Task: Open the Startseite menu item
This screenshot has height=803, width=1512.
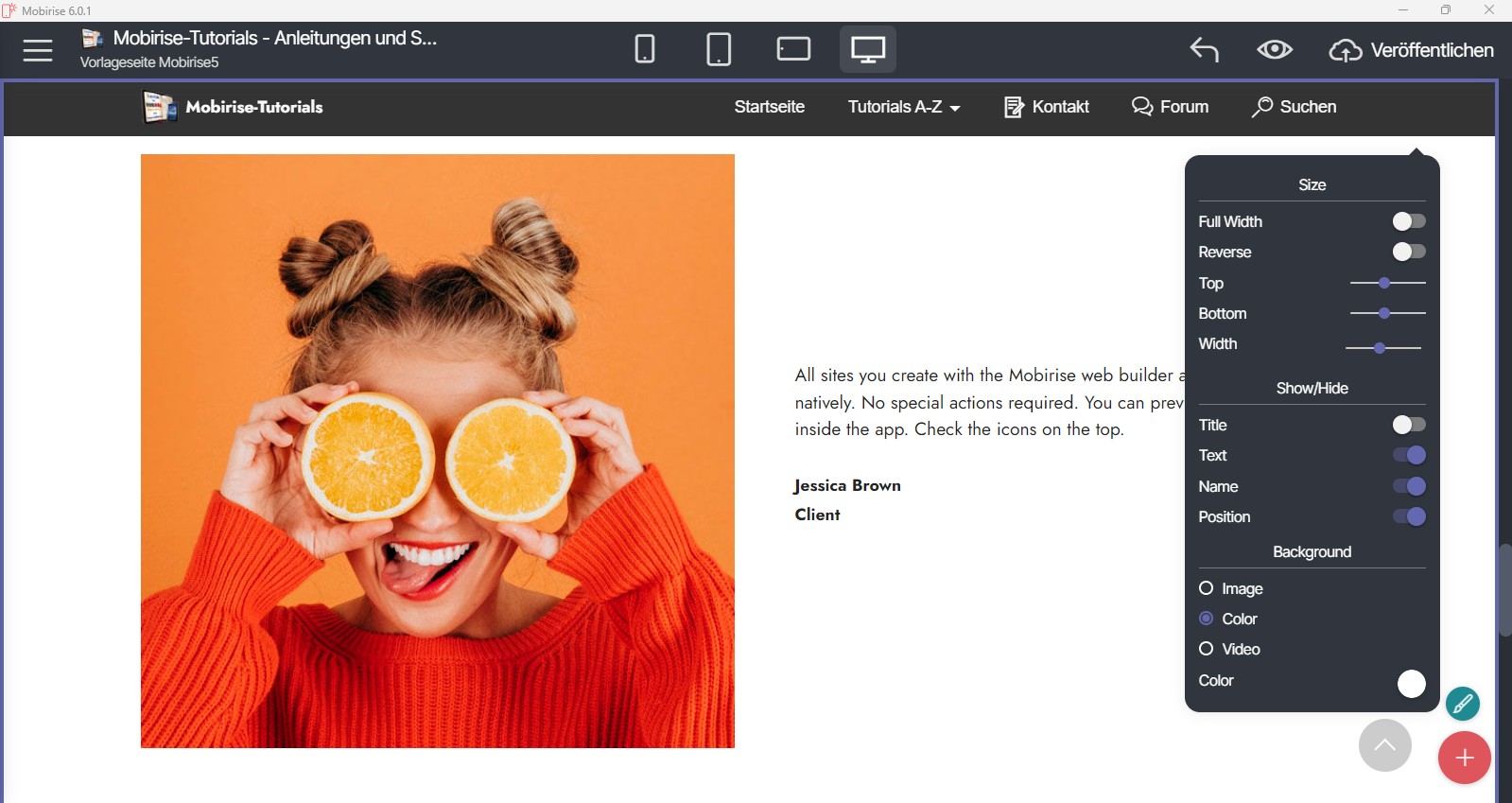Action: 769,107
